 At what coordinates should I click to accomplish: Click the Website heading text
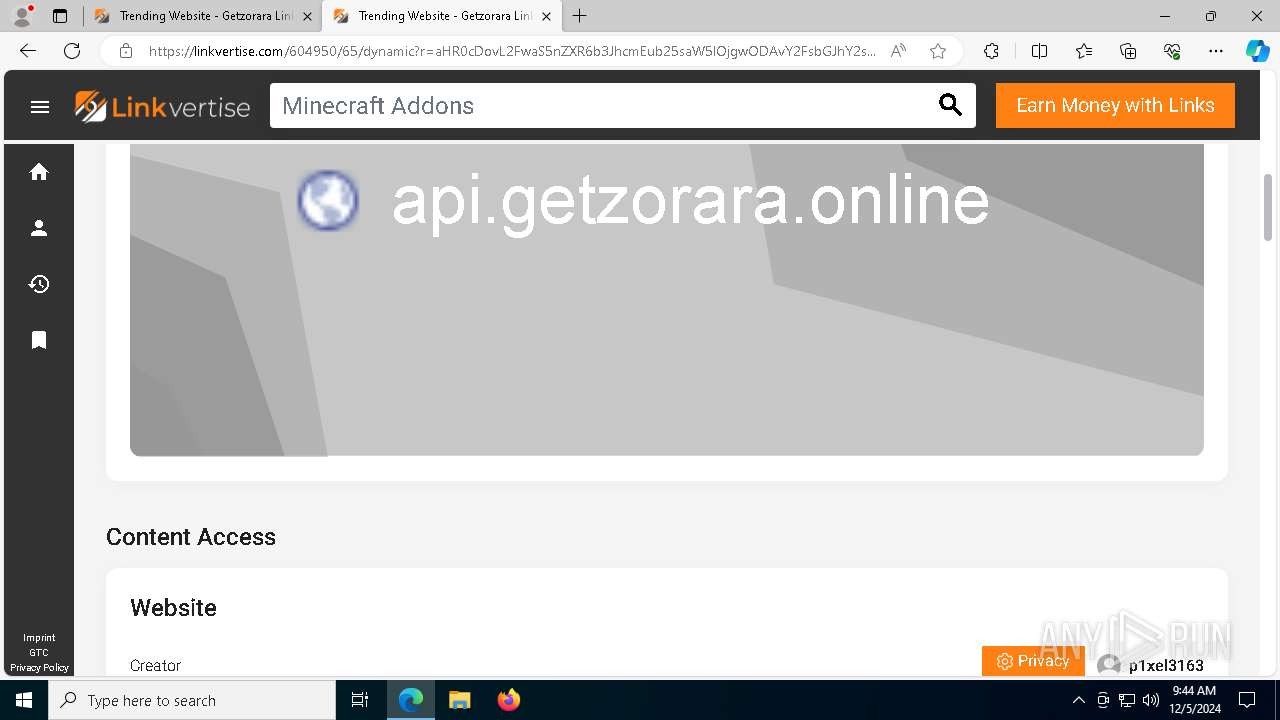pyautogui.click(x=173, y=608)
